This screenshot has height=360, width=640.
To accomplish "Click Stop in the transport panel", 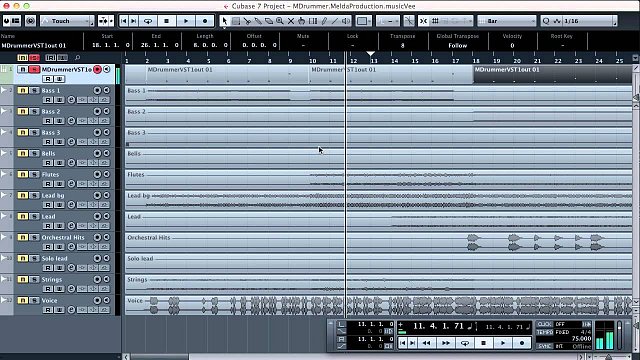I will pos(484,343).
